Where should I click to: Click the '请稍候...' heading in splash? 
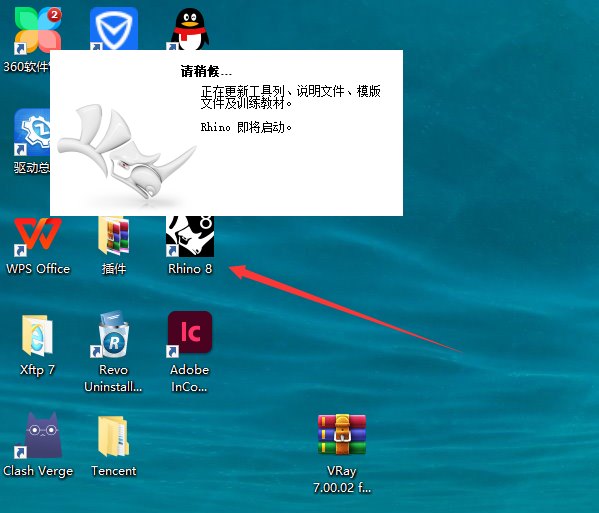coord(206,71)
